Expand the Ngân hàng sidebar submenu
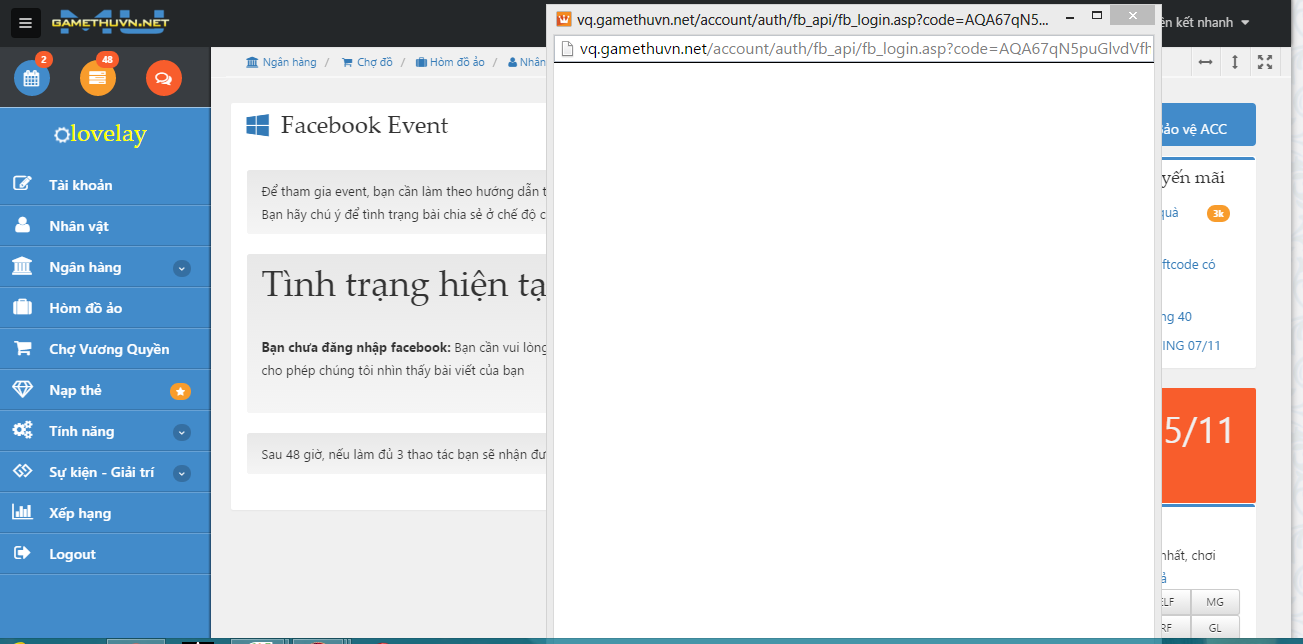 click(x=181, y=268)
